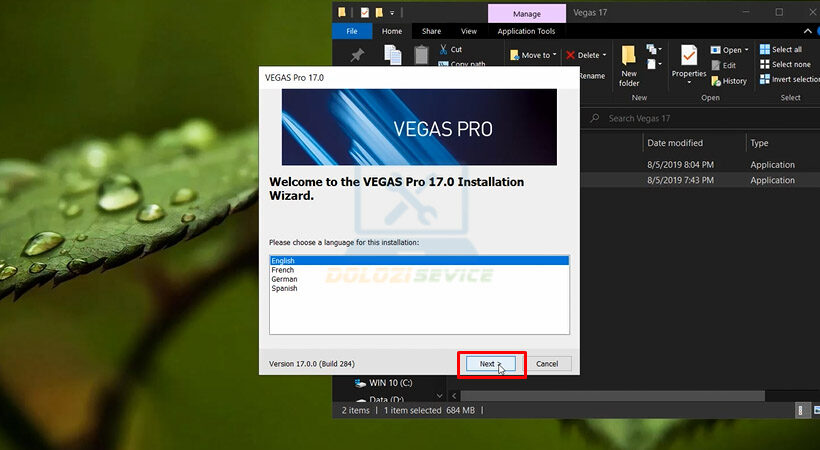Click the Select none icon
Screen dimensions: 820x450
(x=764, y=64)
